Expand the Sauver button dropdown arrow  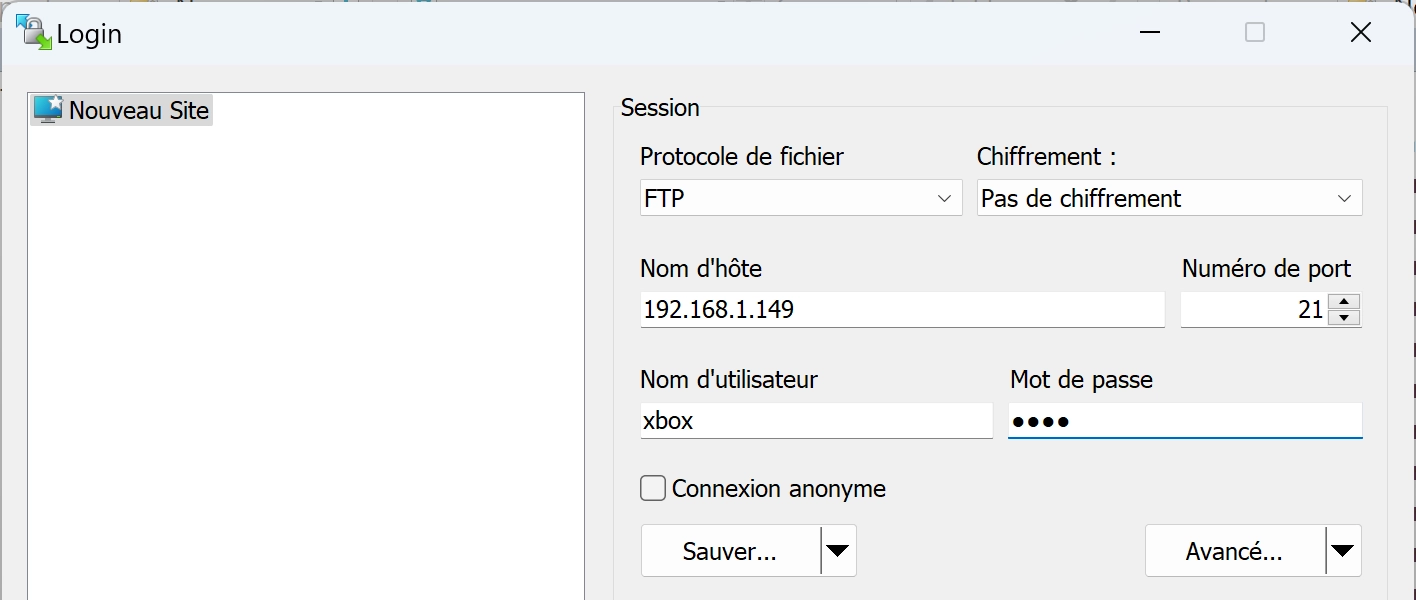(838, 551)
